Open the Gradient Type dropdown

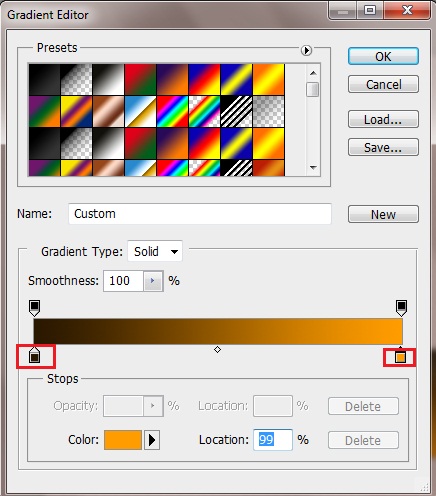point(155,251)
